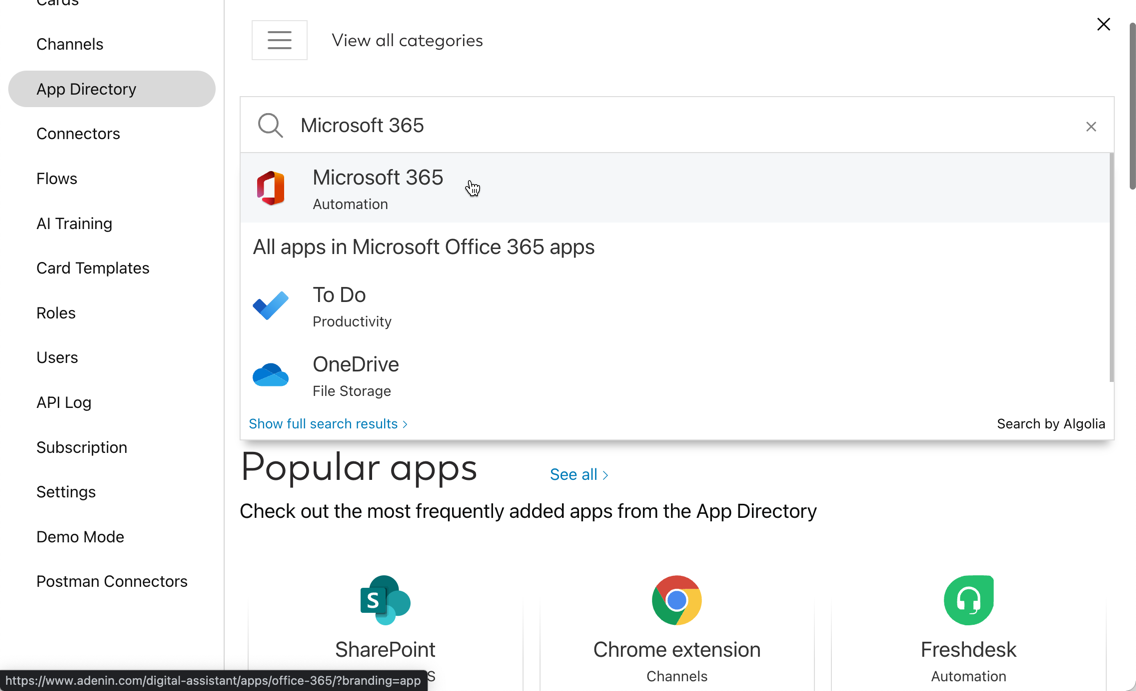
Task: Click the Search by Algolia text
Action: point(1051,424)
